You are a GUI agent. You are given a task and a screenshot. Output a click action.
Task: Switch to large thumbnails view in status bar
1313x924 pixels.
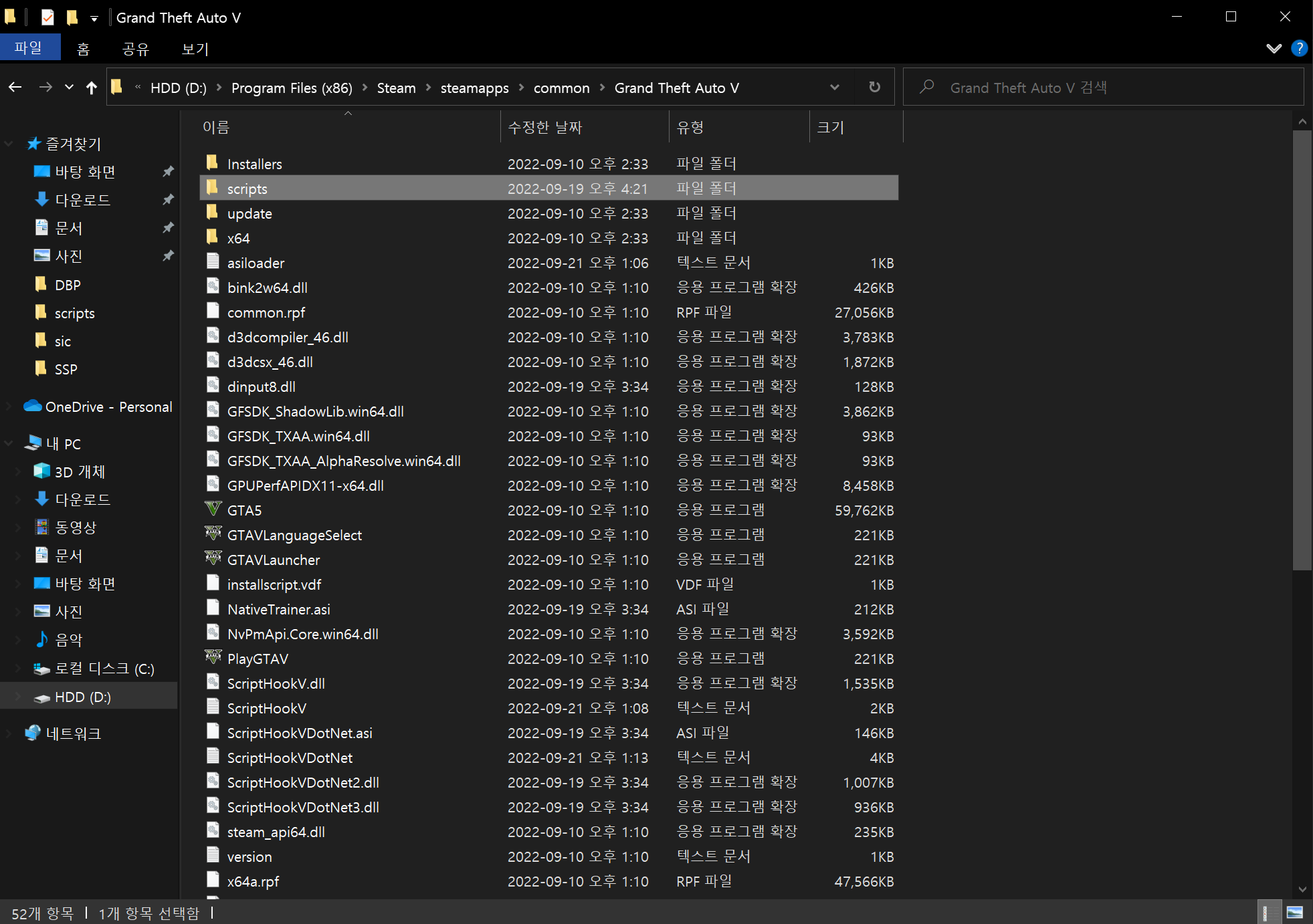[1296, 912]
